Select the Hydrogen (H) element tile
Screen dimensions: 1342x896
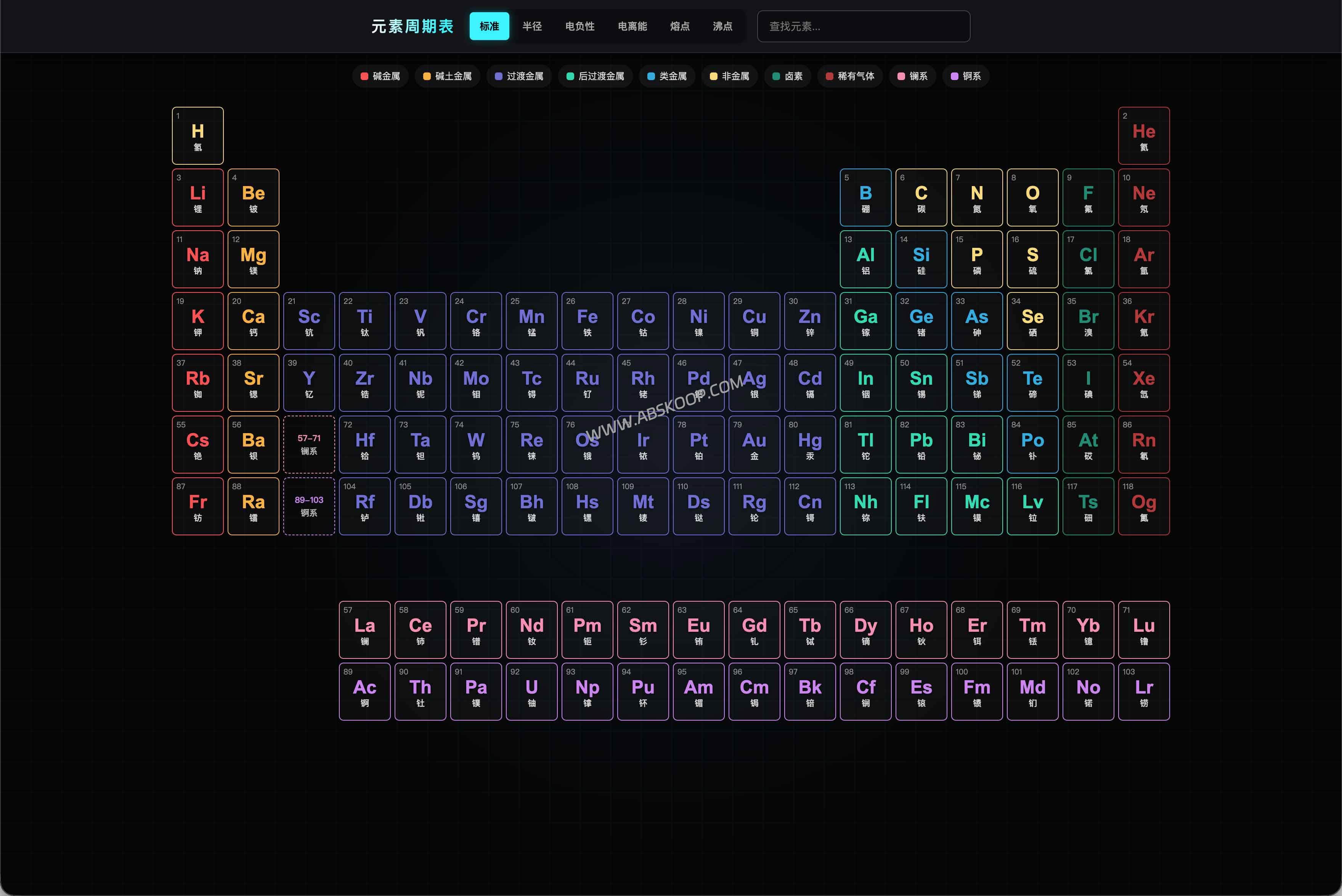pos(197,135)
